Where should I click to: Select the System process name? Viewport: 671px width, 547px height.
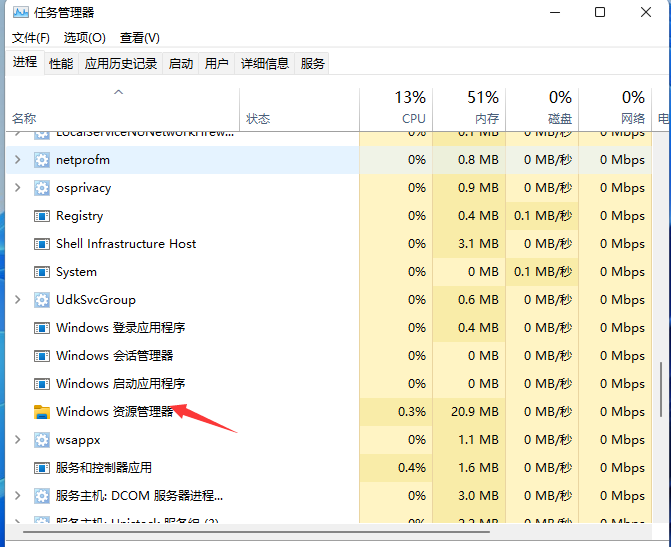(x=76, y=272)
